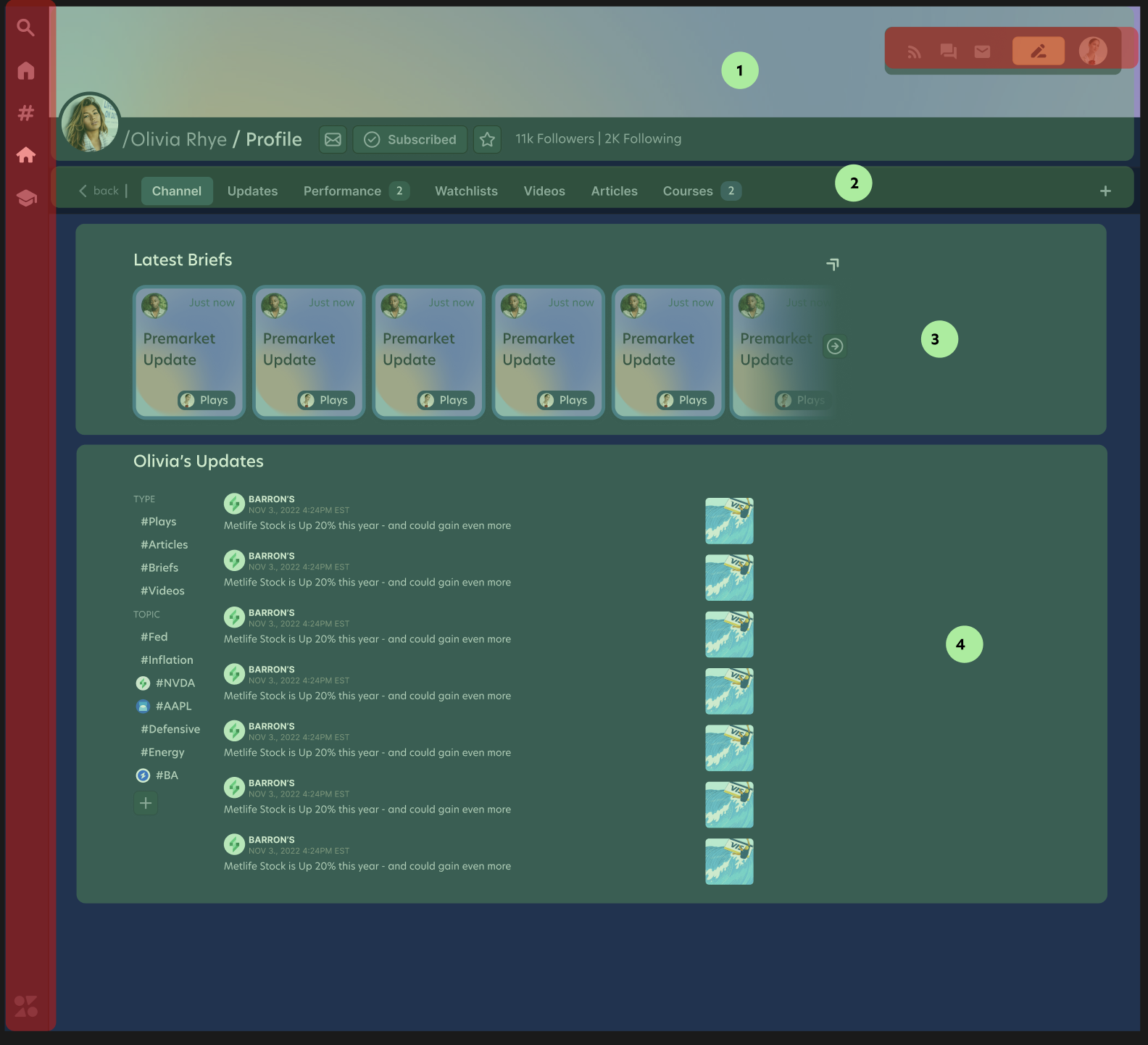This screenshot has height=1045, width=1148.
Task: Click the next arrow on briefs carousel
Action: tap(835, 346)
